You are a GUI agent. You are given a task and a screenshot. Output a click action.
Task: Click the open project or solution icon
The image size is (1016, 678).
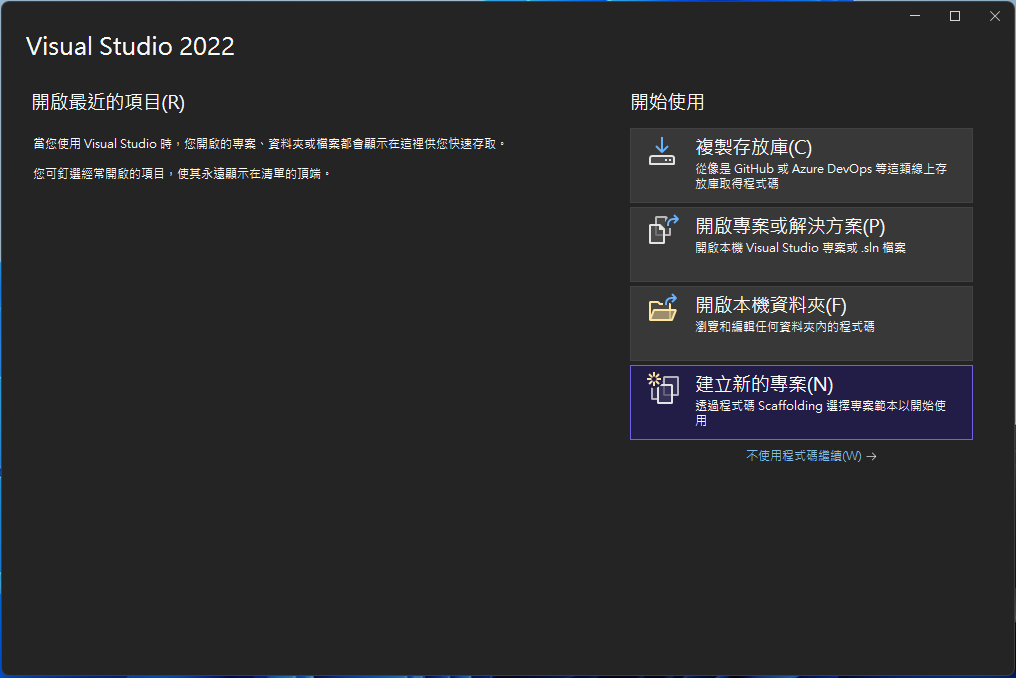663,229
